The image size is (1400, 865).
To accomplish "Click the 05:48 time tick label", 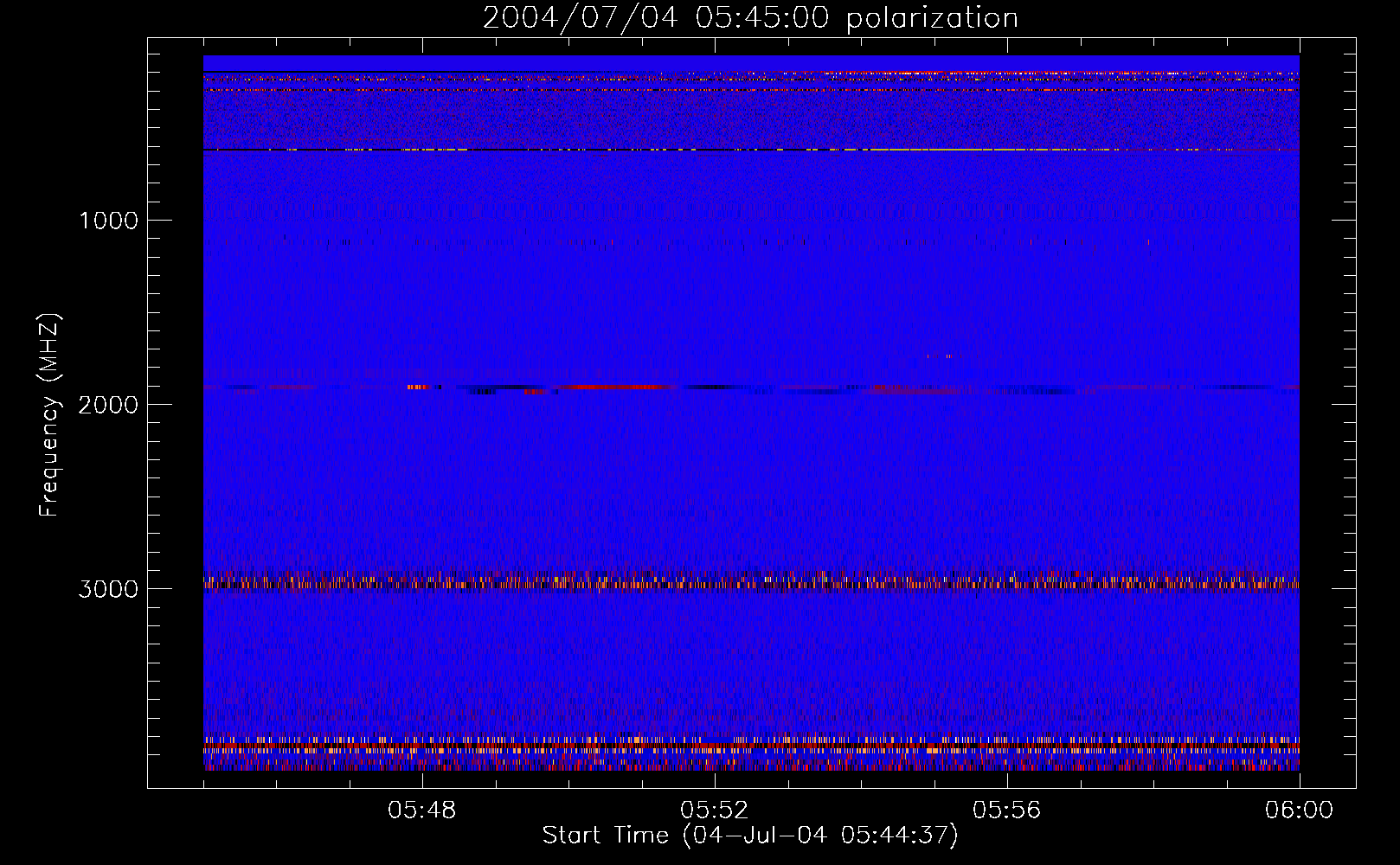I will [422, 811].
